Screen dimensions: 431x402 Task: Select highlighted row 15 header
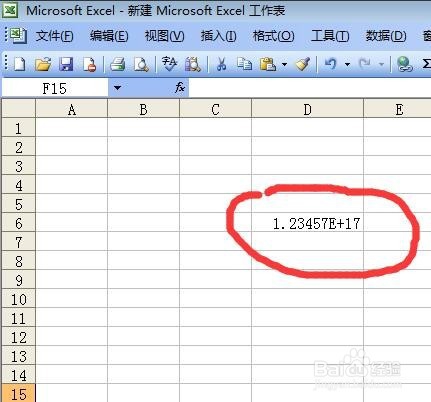pos(18,393)
